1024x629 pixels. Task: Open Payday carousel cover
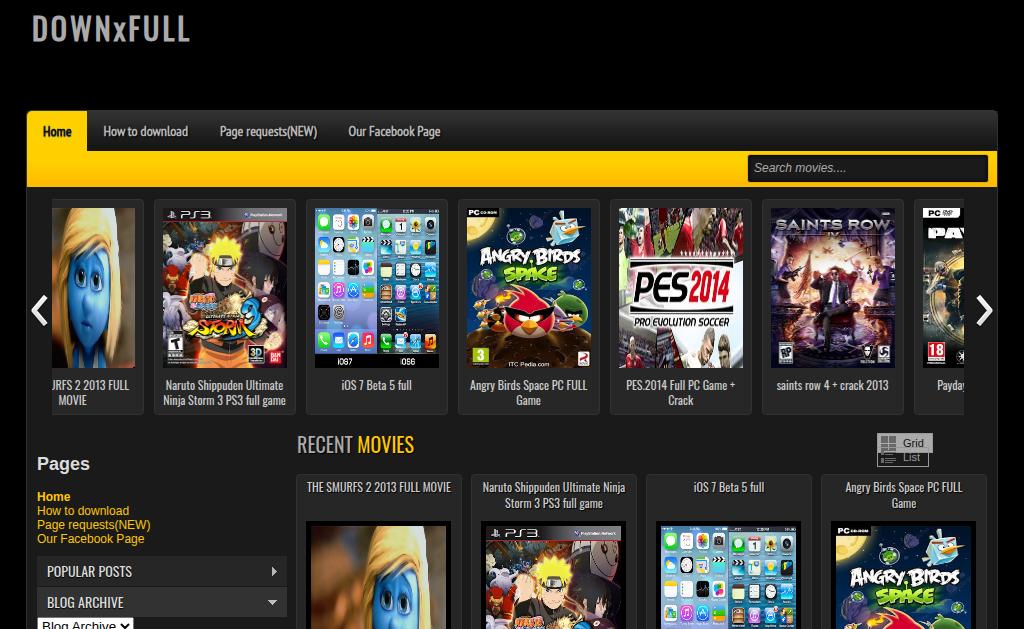pyautogui.click(x=943, y=288)
